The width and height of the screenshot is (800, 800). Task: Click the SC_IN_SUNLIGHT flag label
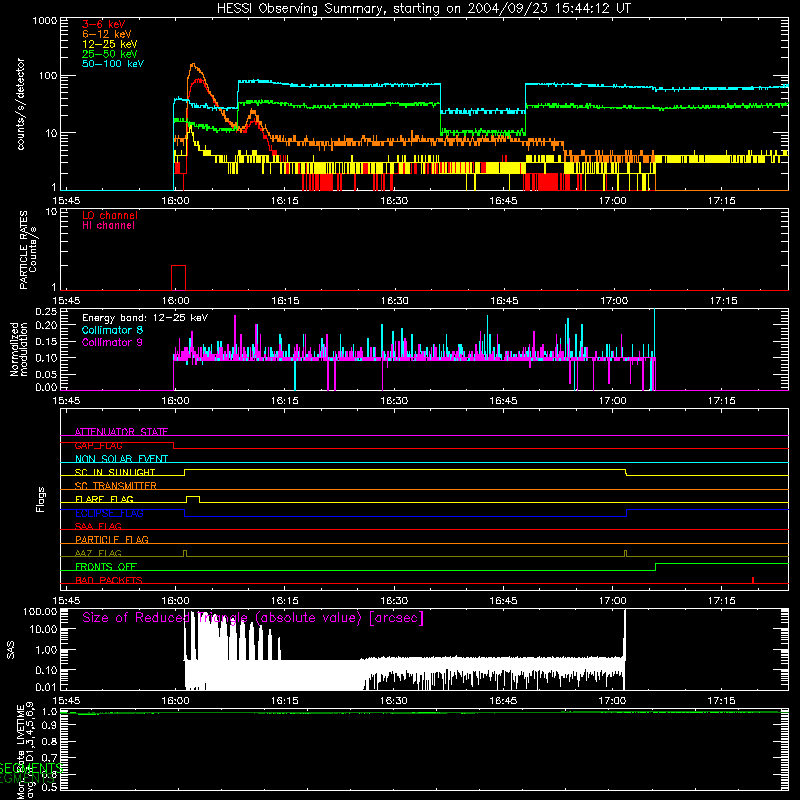(x=115, y=472)
